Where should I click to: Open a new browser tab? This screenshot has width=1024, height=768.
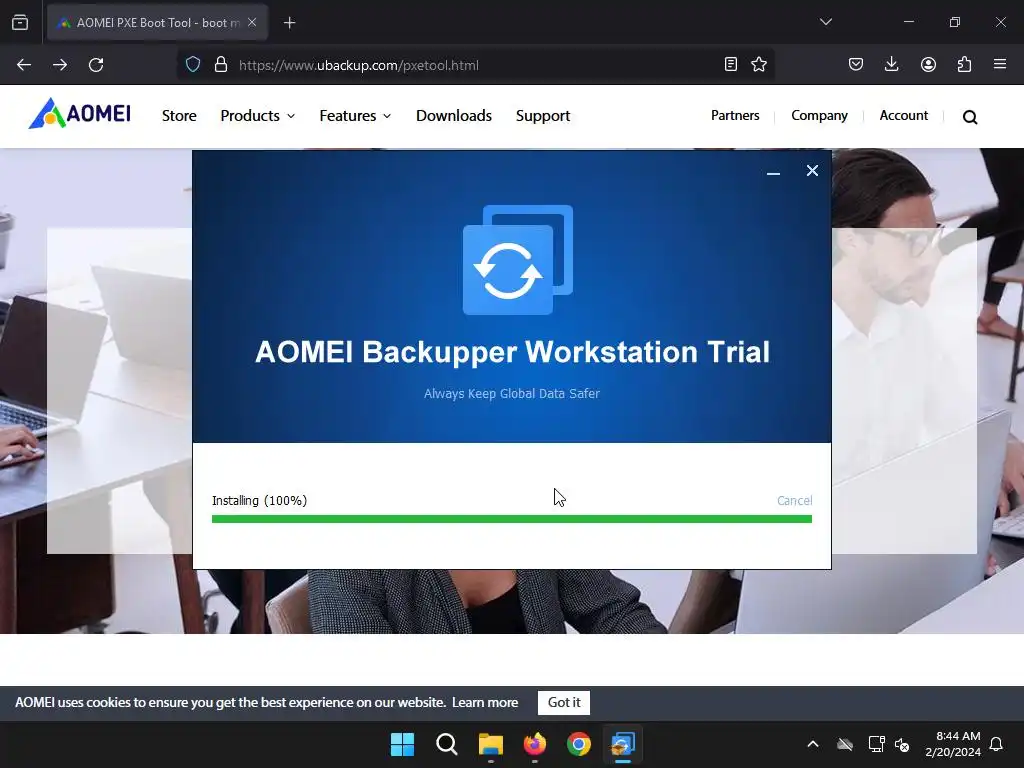289,23
